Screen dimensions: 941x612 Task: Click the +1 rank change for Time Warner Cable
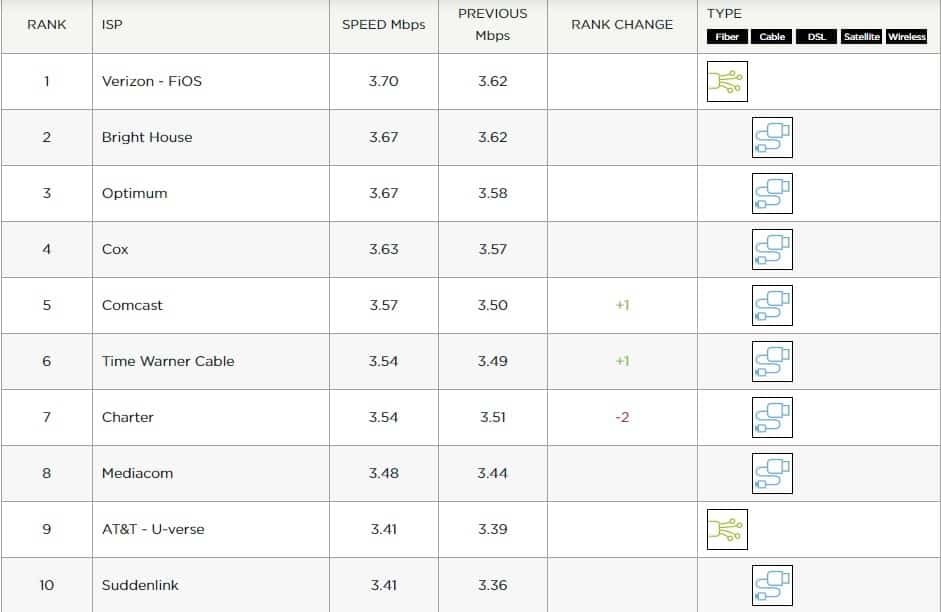tap(622, 361)
